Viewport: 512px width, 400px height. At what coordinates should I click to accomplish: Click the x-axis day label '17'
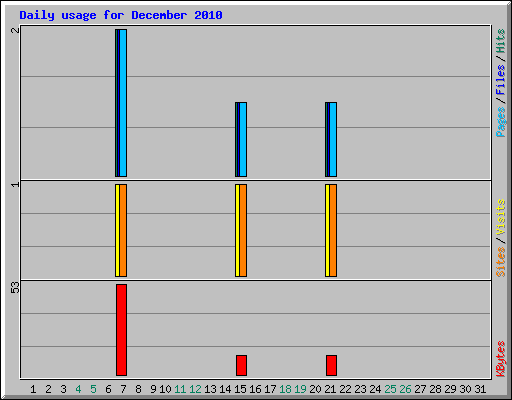270,389
